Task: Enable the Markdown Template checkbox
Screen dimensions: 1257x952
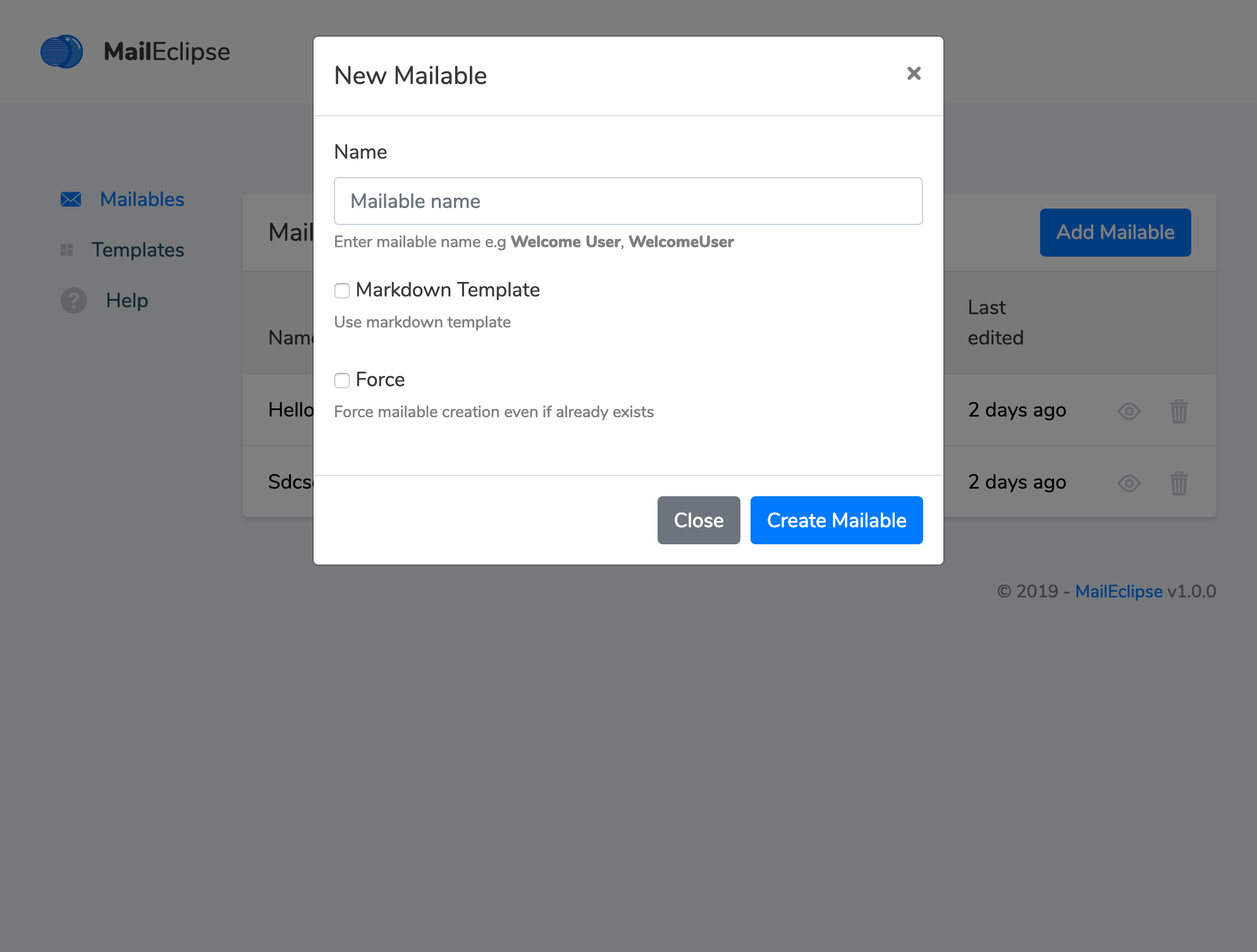Action: point(341,291)
